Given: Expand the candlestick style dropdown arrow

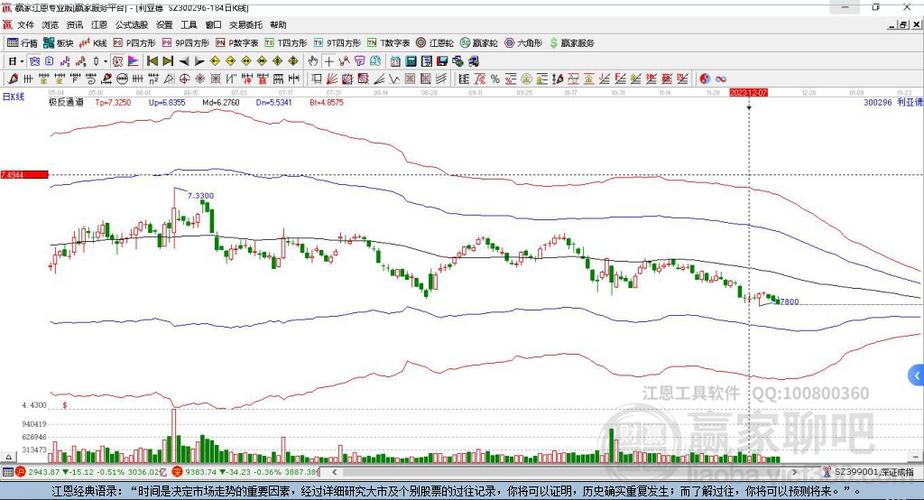Looking at the screenshot, I should pos(105,61).
